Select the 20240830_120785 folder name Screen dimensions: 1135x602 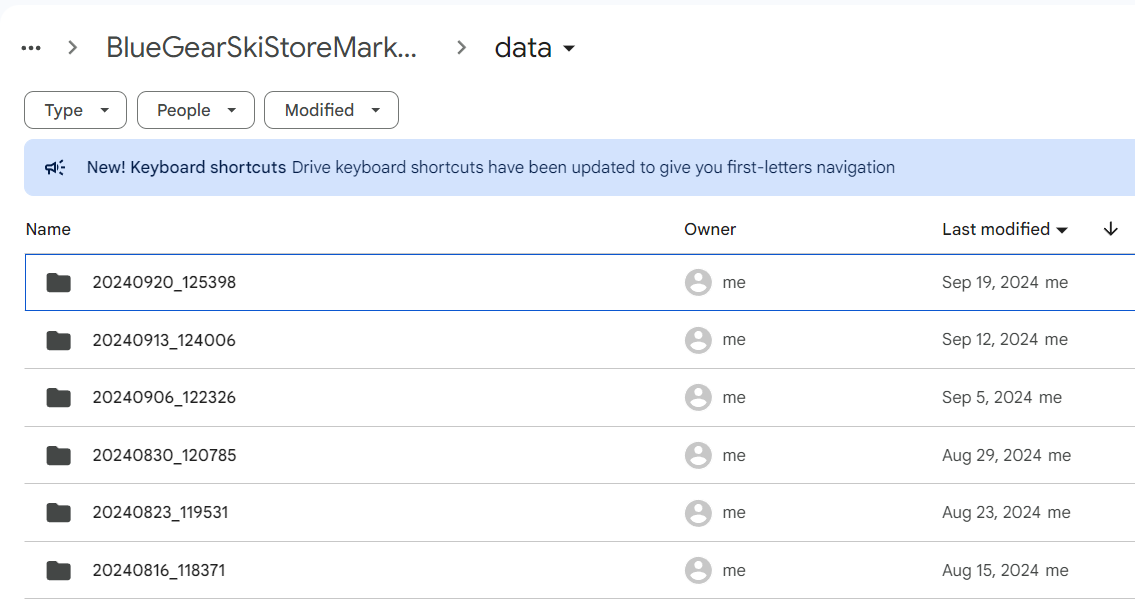164,456
